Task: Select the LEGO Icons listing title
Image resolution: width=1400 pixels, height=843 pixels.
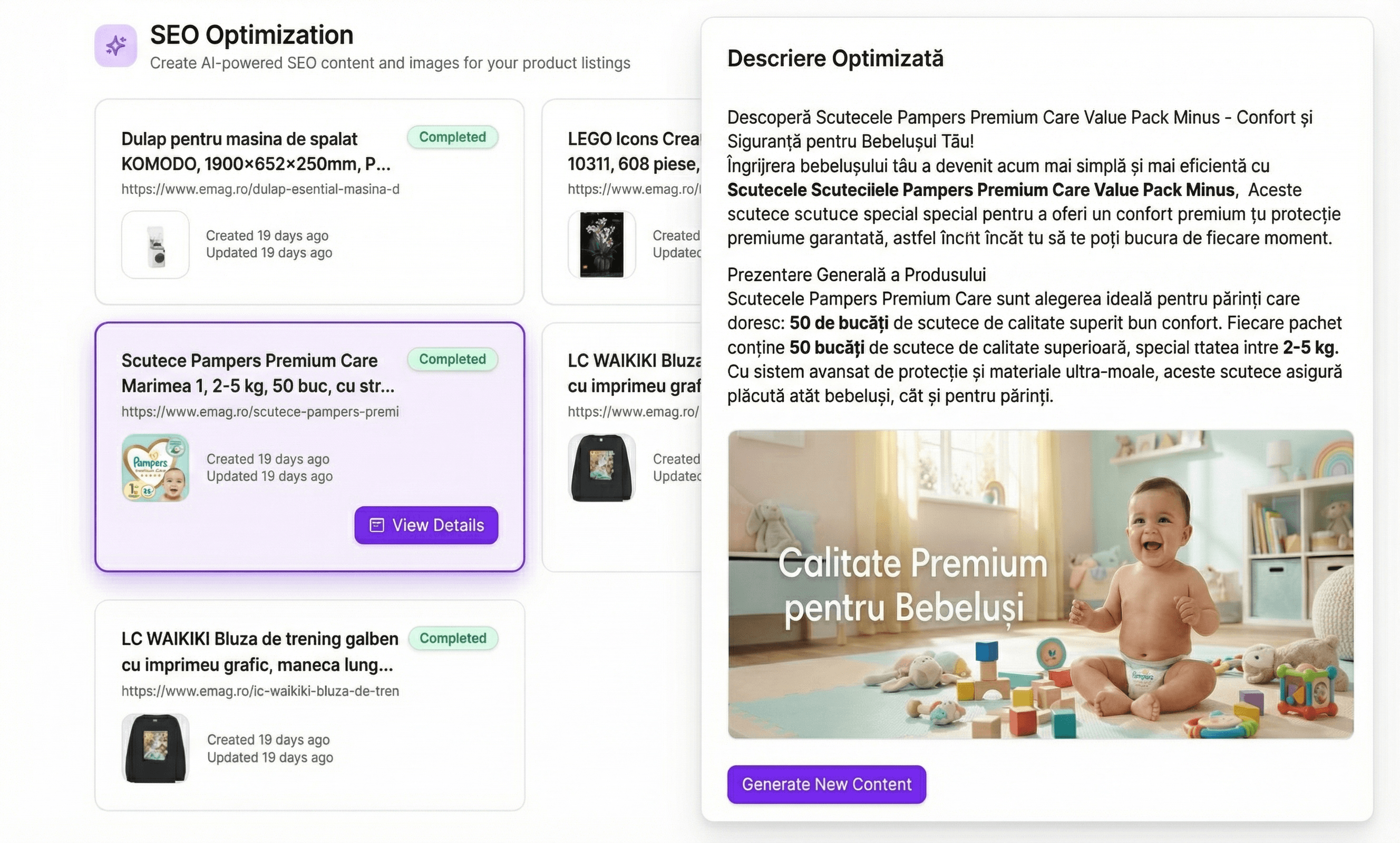Action: (634, 151)
